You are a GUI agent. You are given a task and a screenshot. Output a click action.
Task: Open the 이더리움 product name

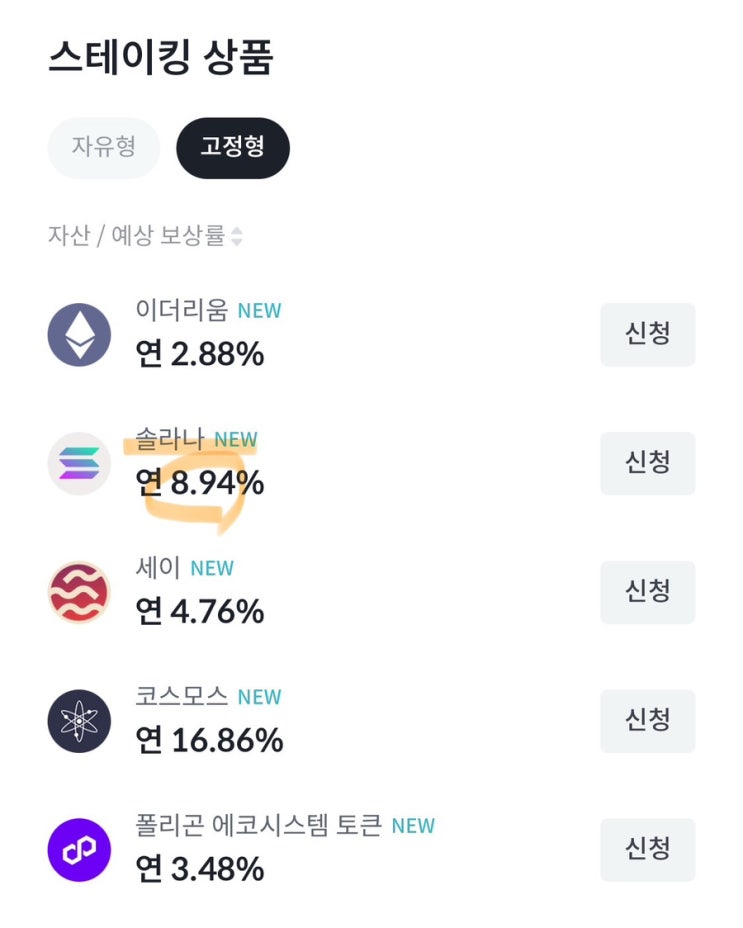tap(182, 310)
